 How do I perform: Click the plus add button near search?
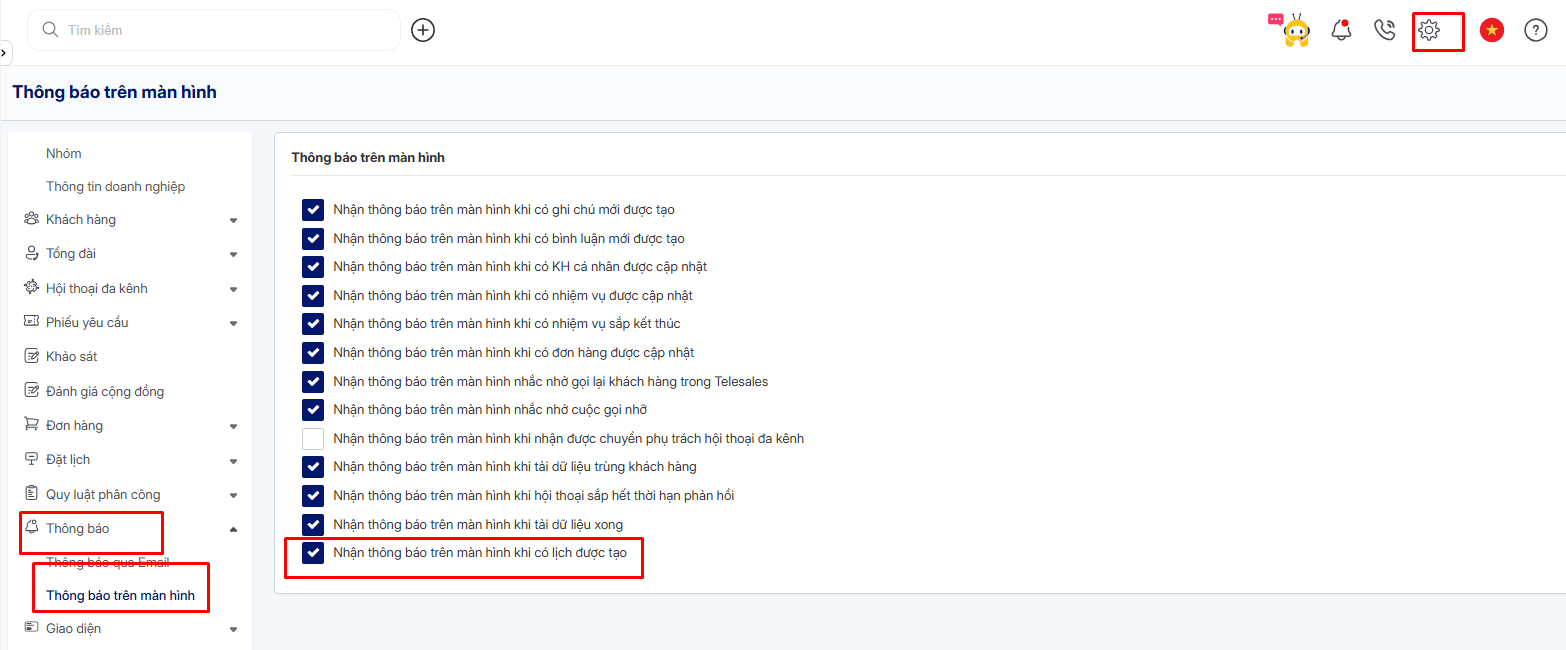(424, 30)
